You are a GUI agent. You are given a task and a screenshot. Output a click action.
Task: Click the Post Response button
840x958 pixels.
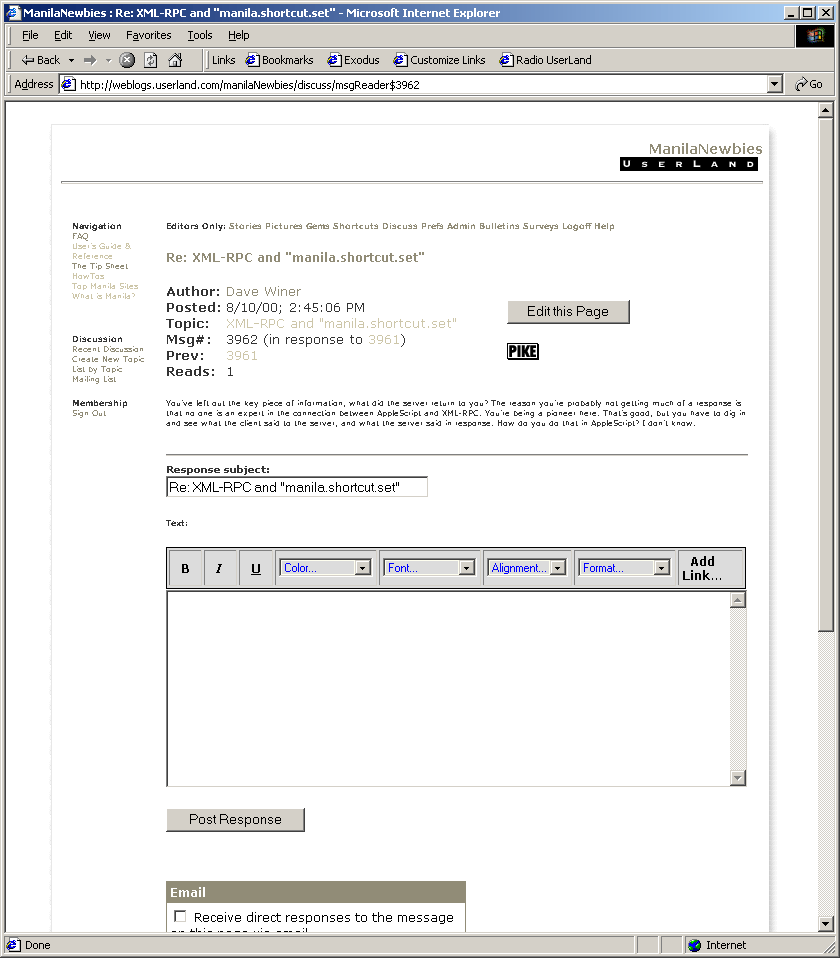235,820
